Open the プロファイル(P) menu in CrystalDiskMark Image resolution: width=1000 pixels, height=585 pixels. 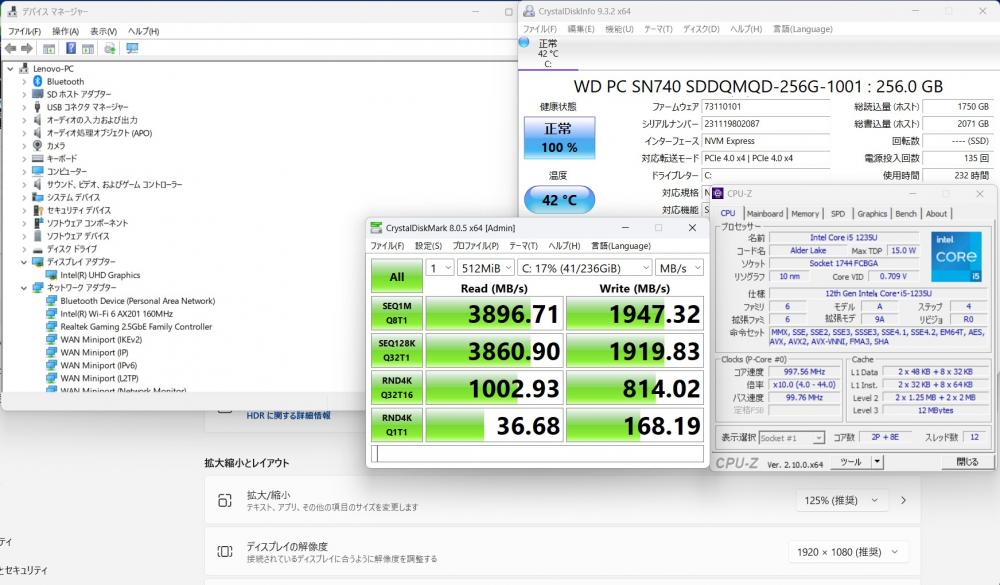tap(476, 246)
